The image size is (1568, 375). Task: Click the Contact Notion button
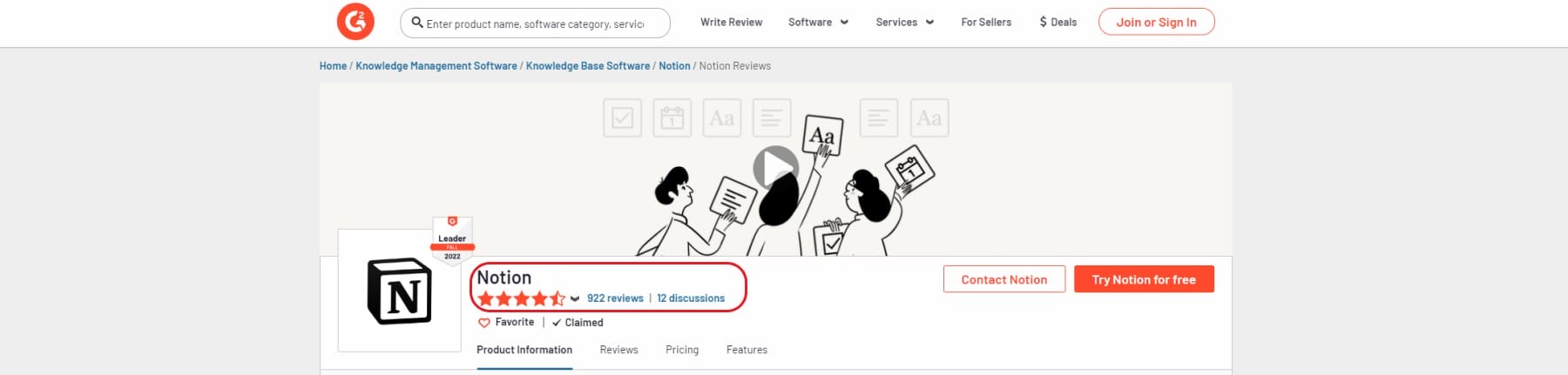(x=1004, y=279)
